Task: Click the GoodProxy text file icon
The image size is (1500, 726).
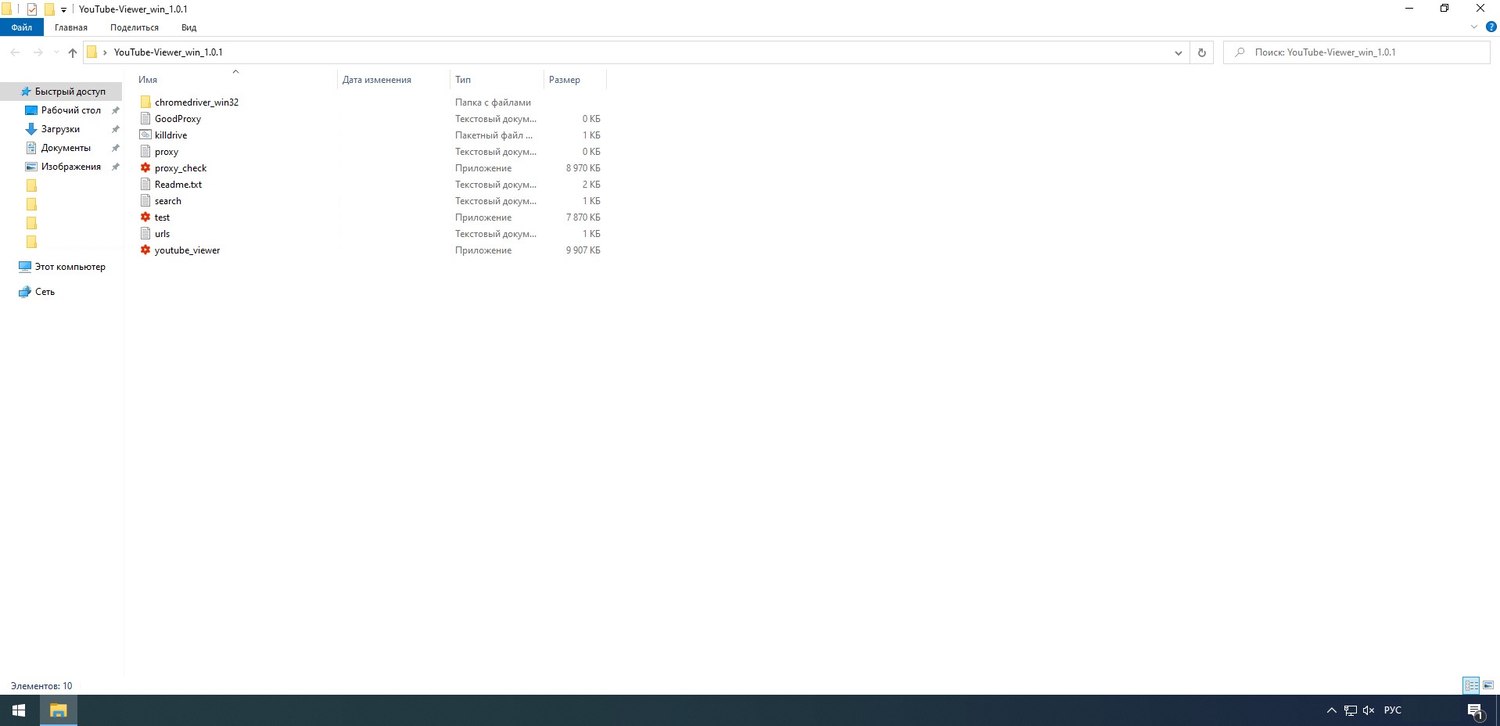Action: [145, 119]
